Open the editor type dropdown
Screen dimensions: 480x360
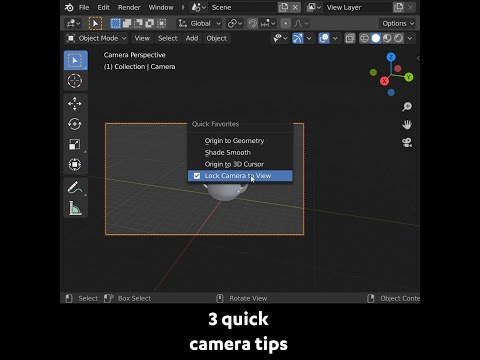(73, 23)
